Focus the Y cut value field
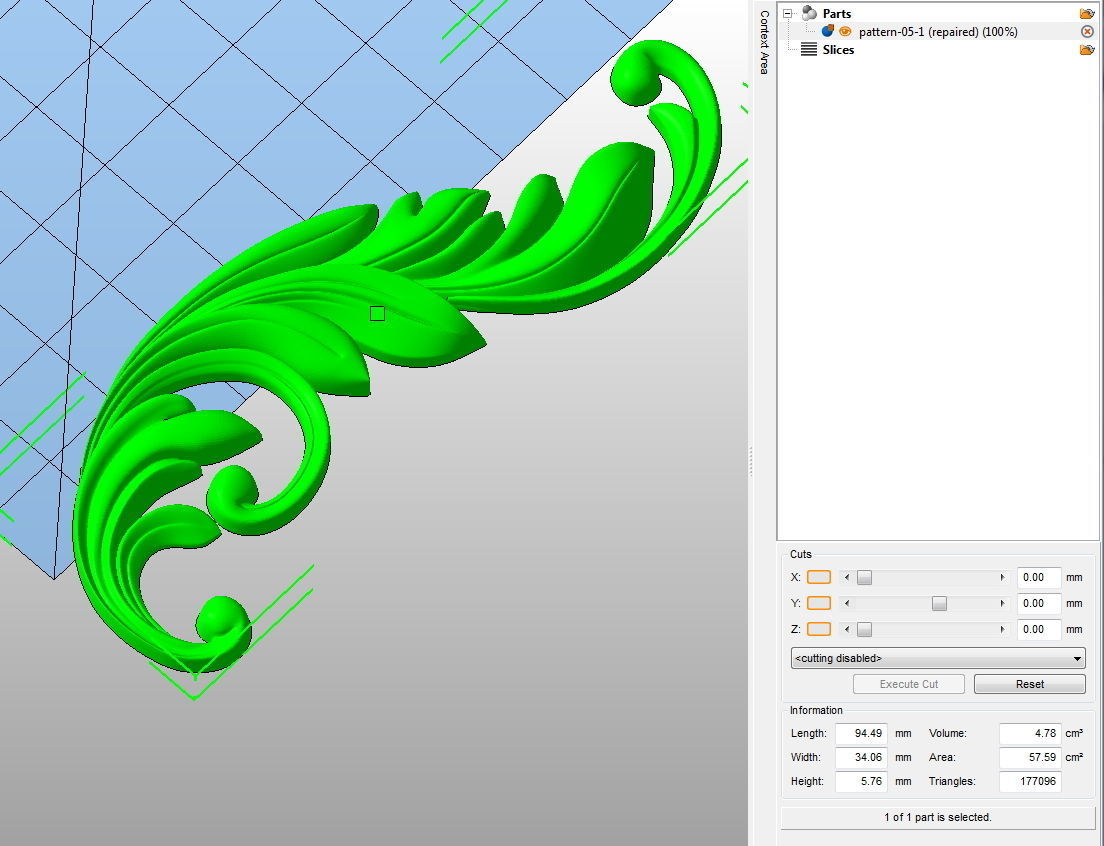This screenshot has width=1104, height=846. (x=1039, y=603)
